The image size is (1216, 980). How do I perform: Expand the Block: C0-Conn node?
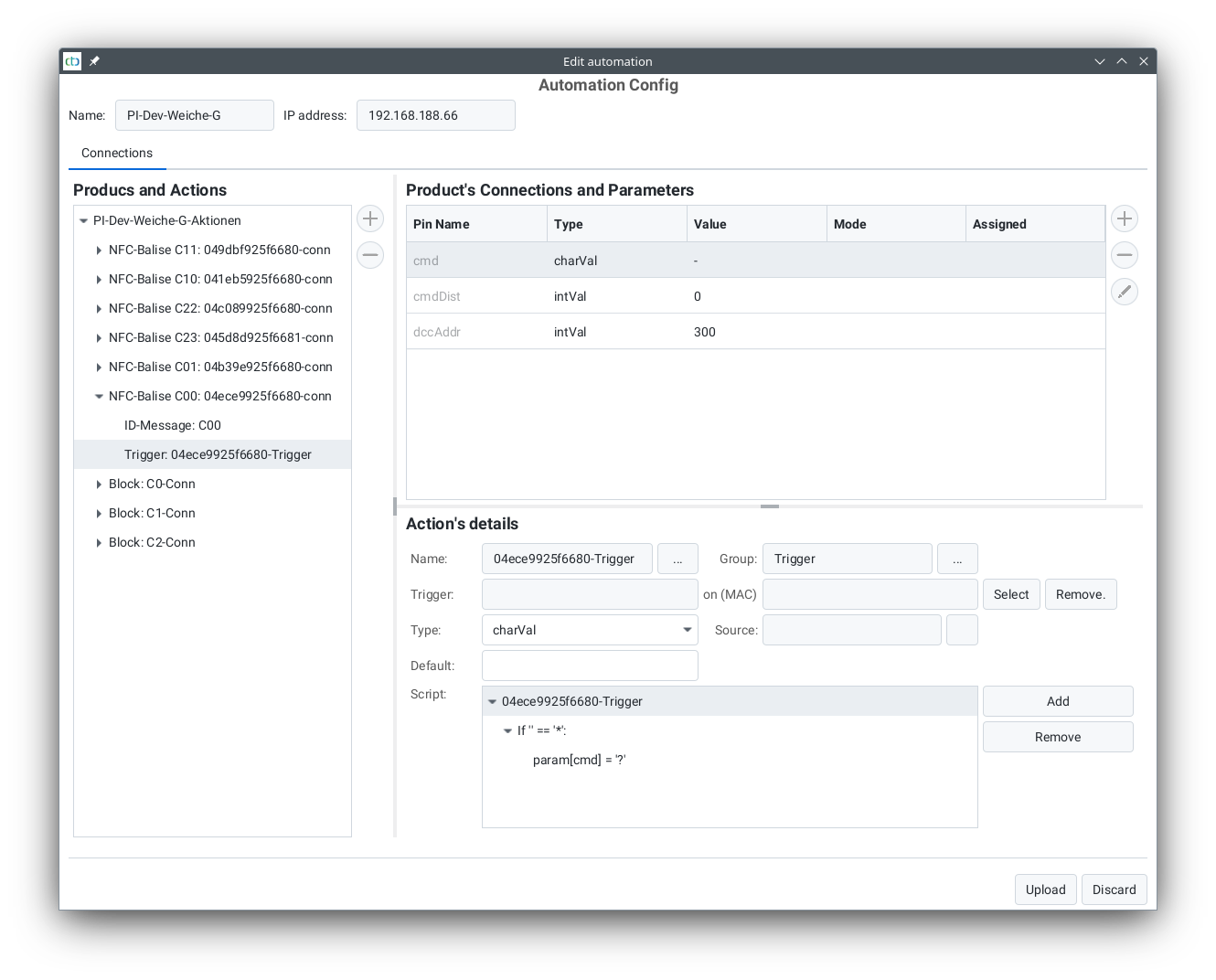pyautogui.click(x=99, y=485)
